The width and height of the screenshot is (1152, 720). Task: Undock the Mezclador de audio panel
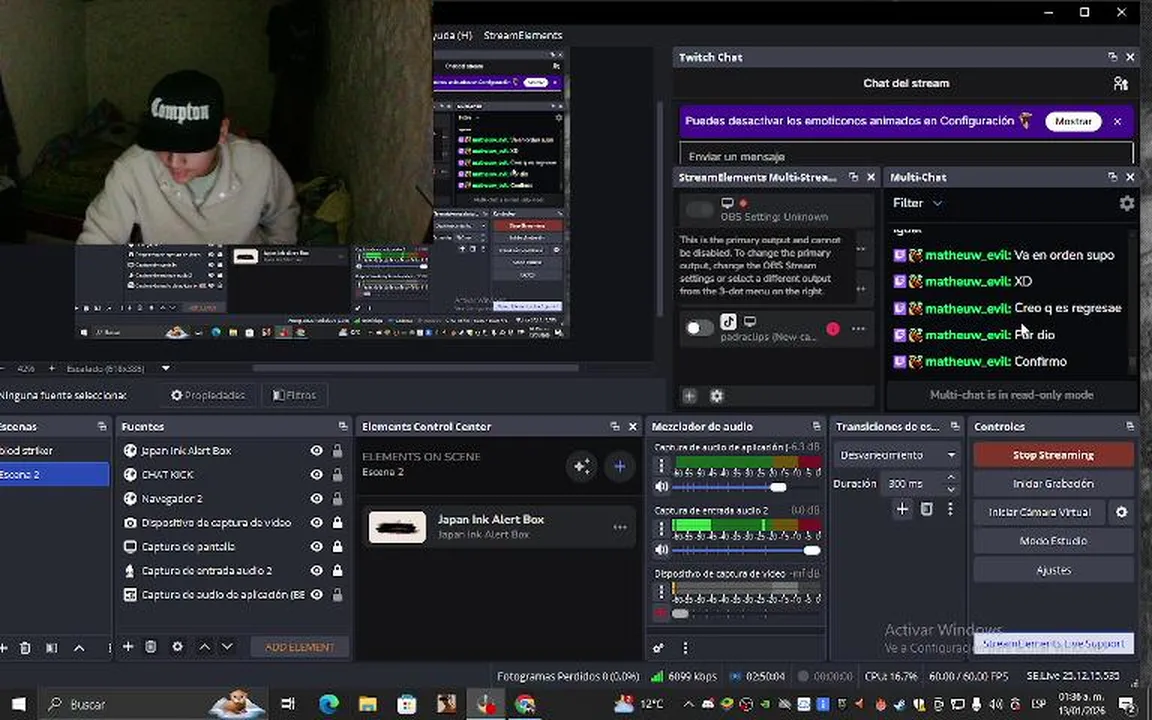[816, 426]
